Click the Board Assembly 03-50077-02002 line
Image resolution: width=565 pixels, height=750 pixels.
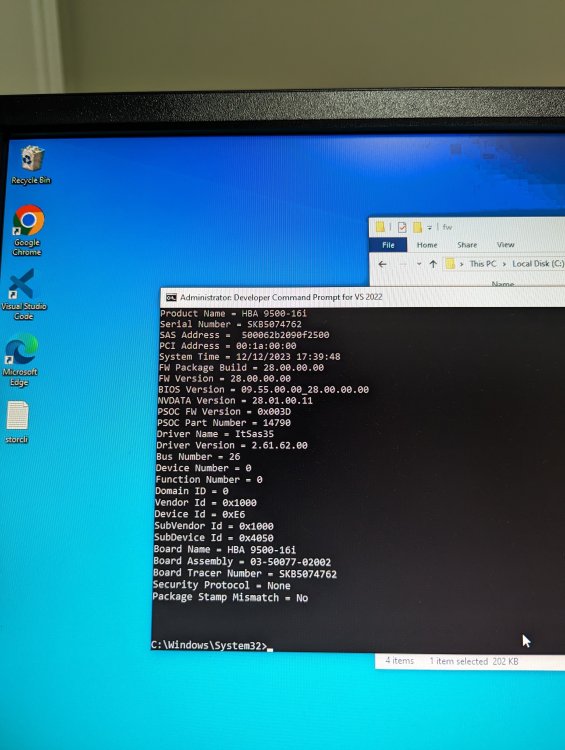(242, 562)
